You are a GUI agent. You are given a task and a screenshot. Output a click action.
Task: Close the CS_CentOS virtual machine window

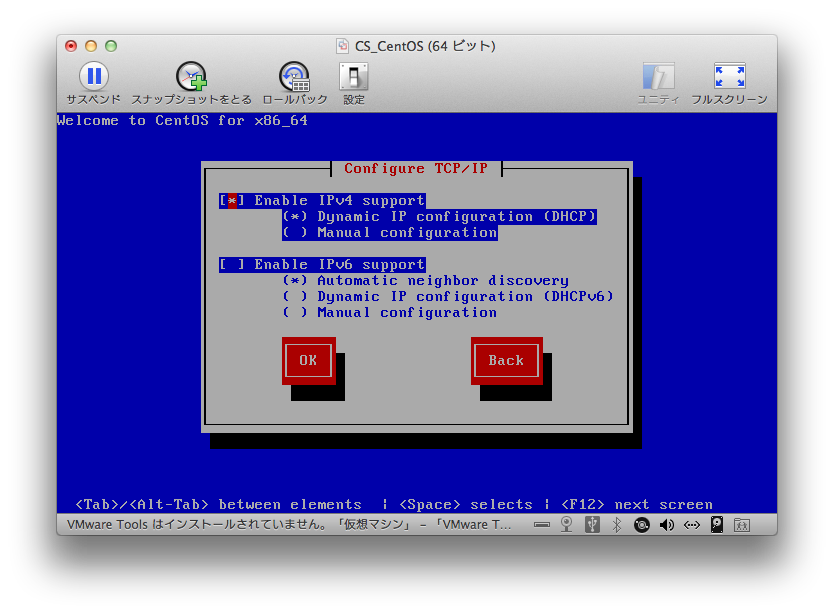point(71,46)
